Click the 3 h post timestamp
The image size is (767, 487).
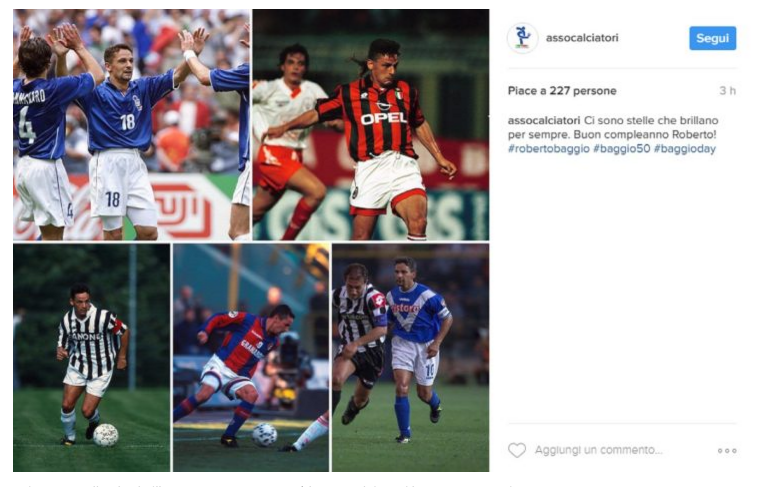tap(727, 91)
